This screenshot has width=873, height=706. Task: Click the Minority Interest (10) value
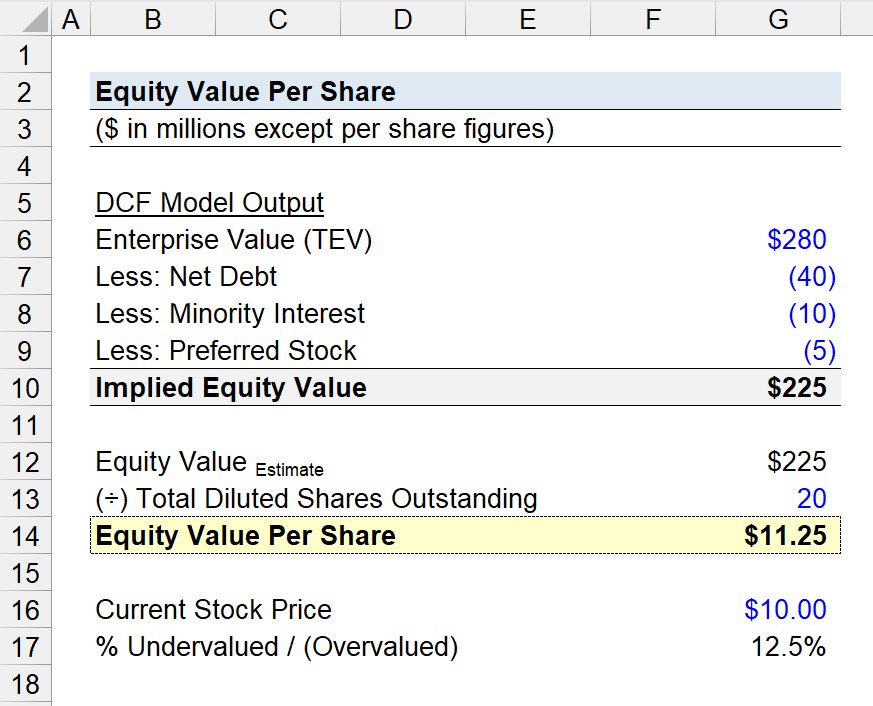pos(778,313)
